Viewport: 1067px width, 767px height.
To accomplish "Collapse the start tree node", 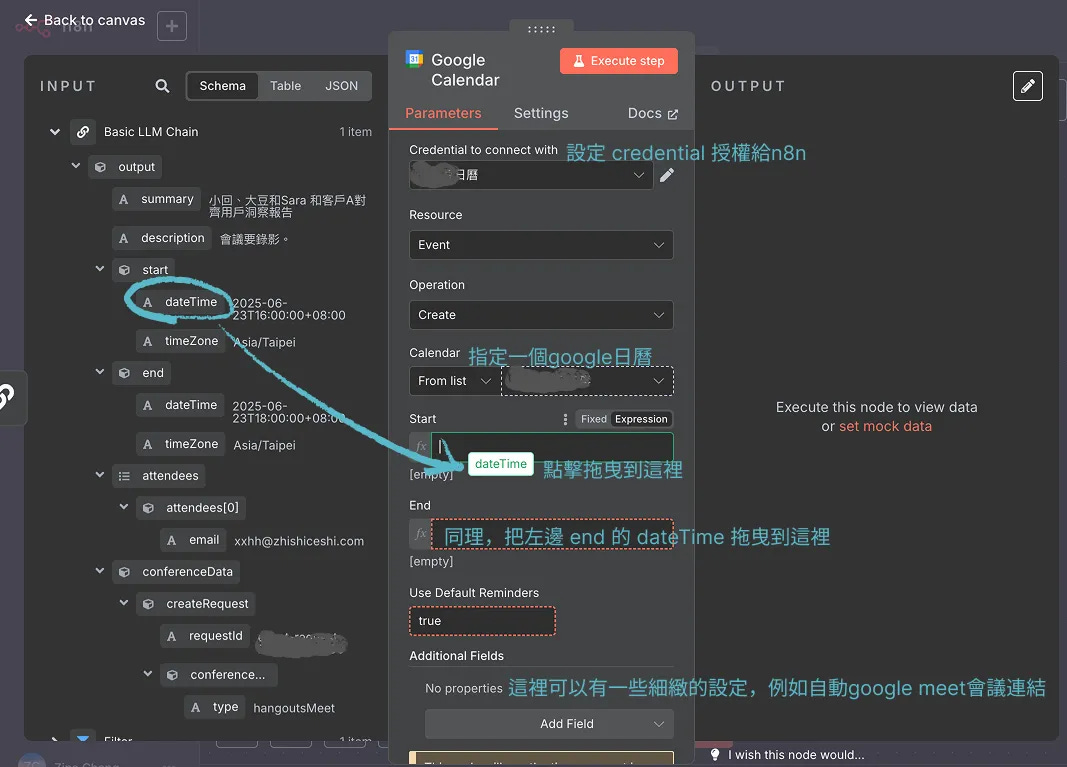I will click(100, 270).
